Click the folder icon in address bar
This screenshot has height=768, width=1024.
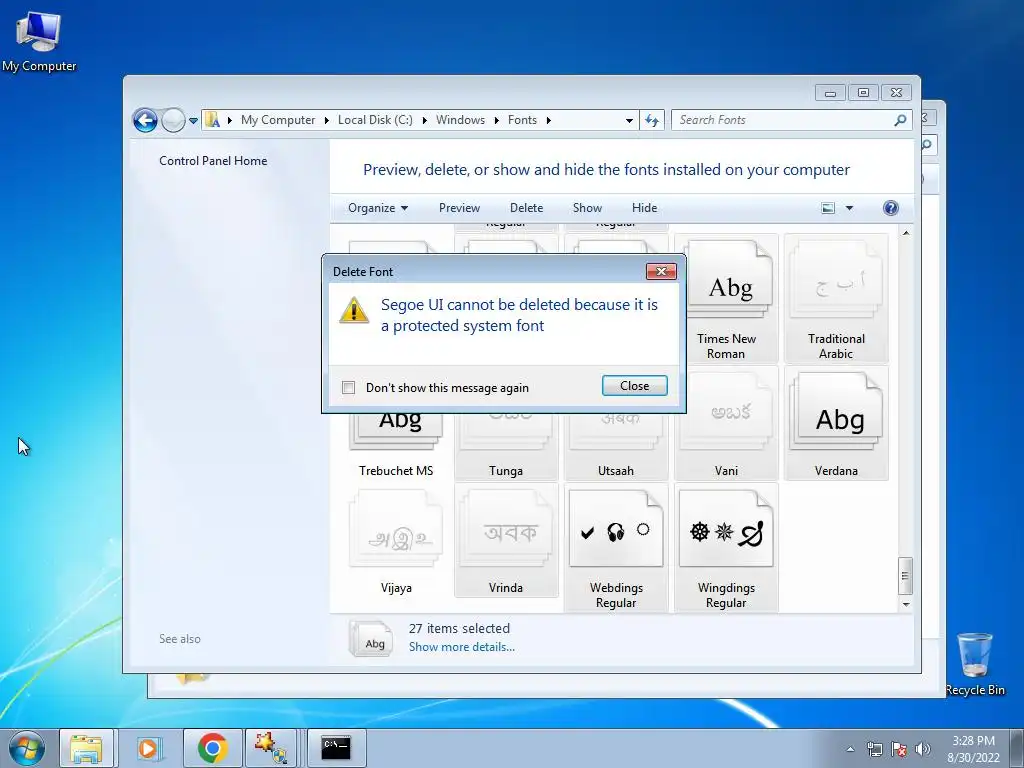pyautogui.click(x=212, y=120)
